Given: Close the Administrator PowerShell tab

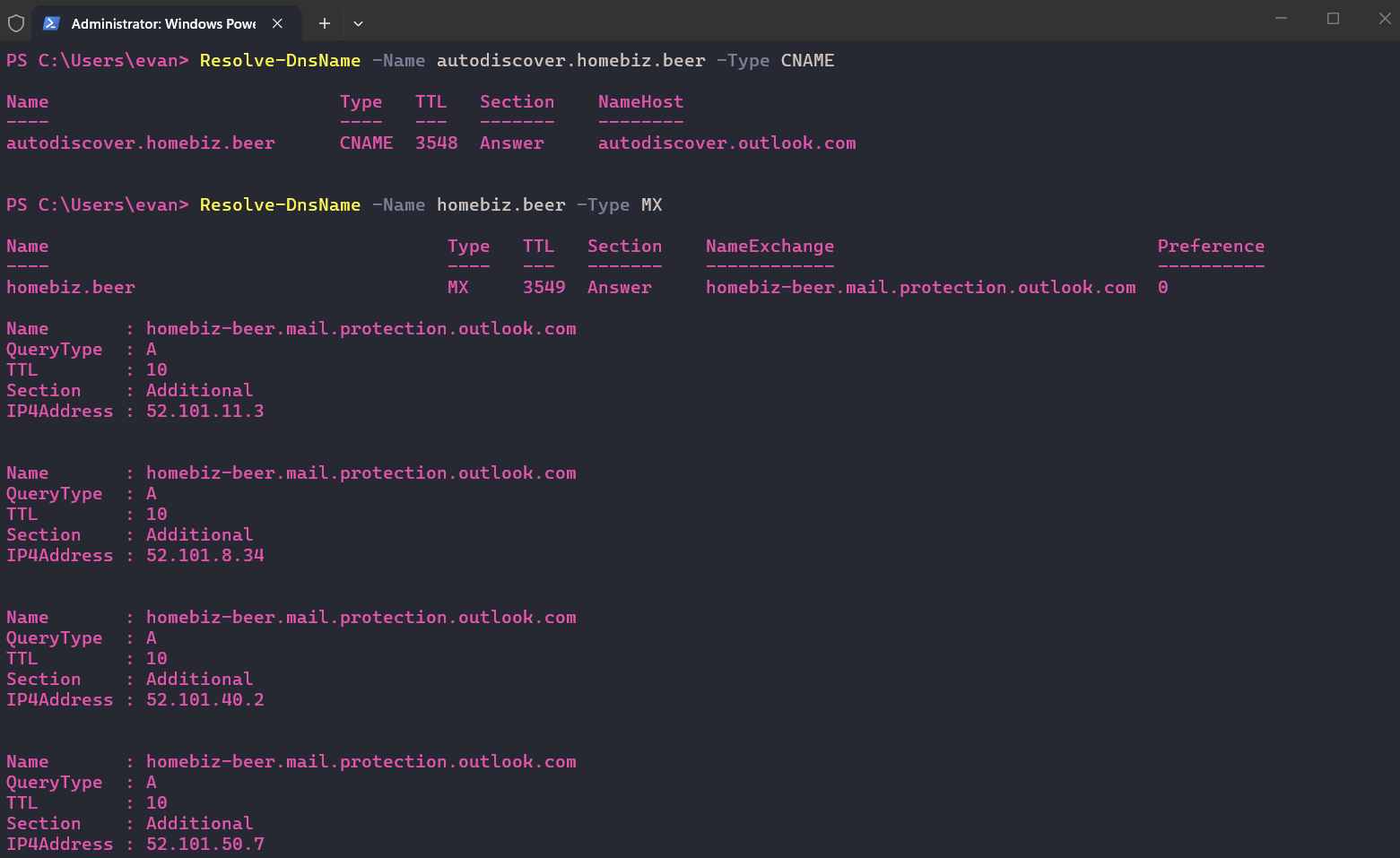Looking at the screenshot, I should click(x=277, y=23).
